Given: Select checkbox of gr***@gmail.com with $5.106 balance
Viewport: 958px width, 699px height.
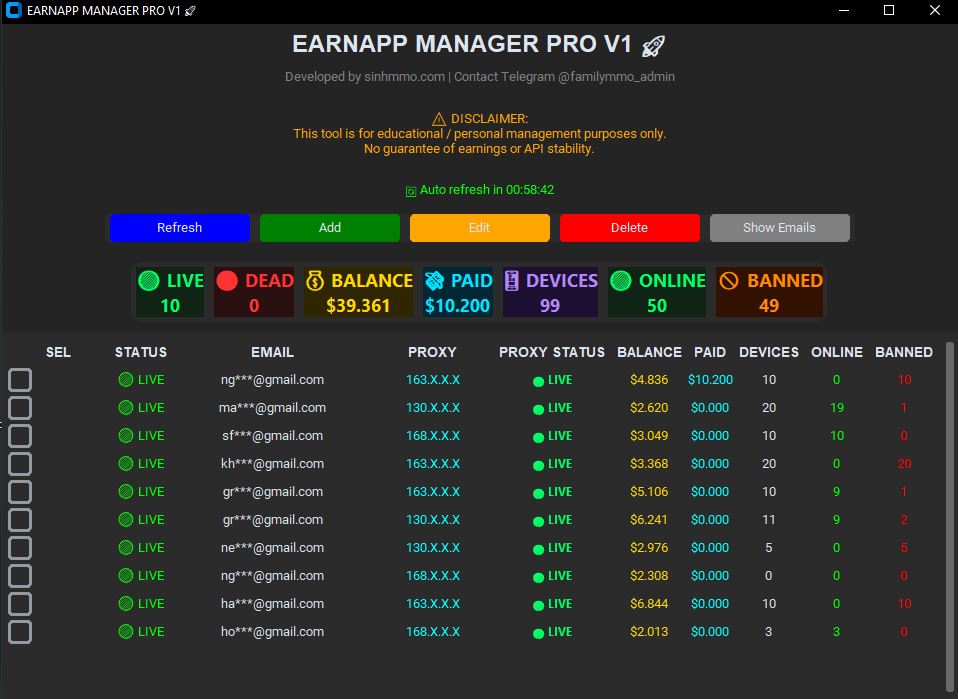Looking at the screenshot, I should (x=20, y=492).
